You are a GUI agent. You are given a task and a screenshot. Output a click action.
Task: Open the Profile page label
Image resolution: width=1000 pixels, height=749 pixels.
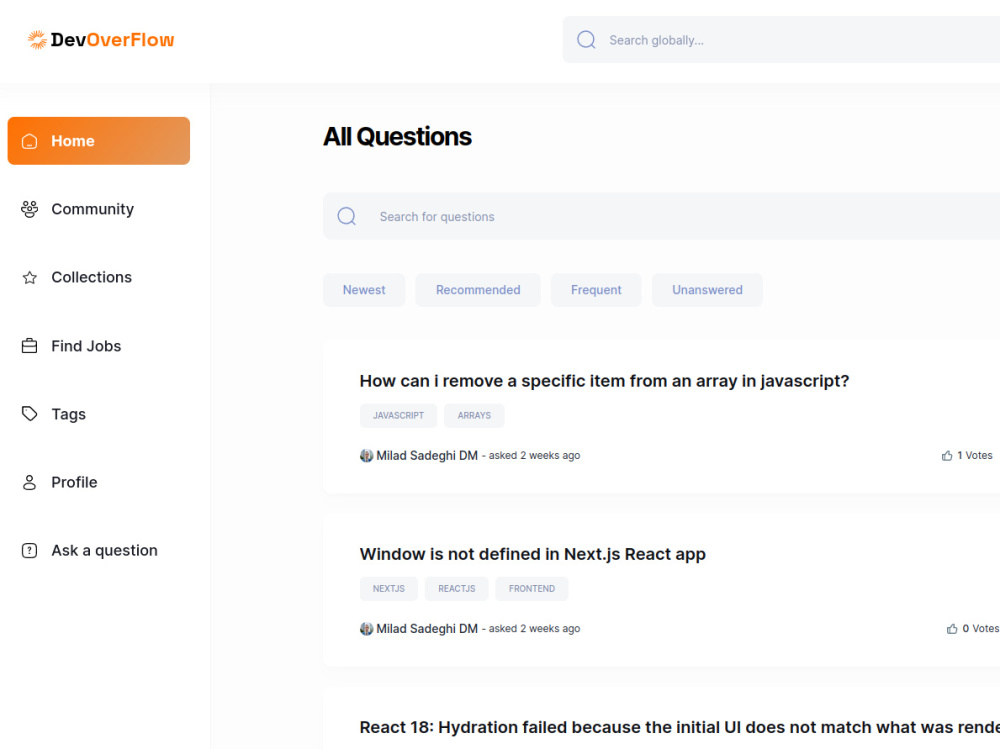point(75,482)
